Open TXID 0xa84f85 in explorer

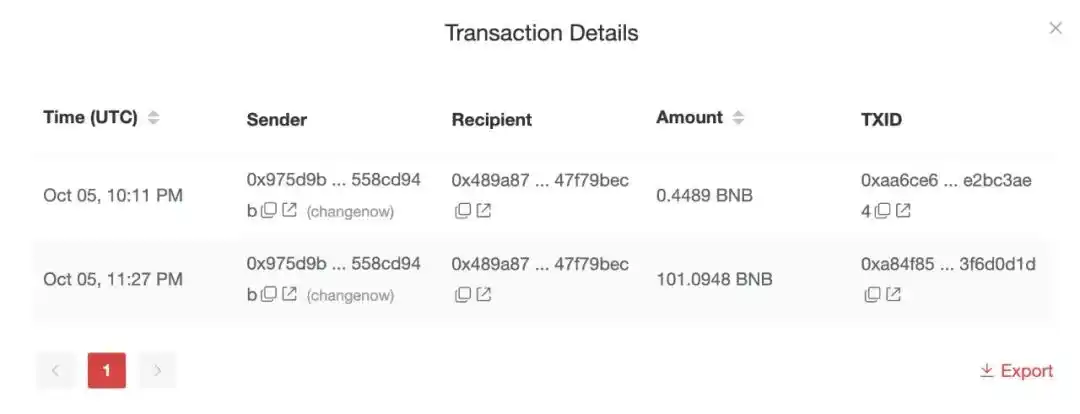tap(893, 294)
